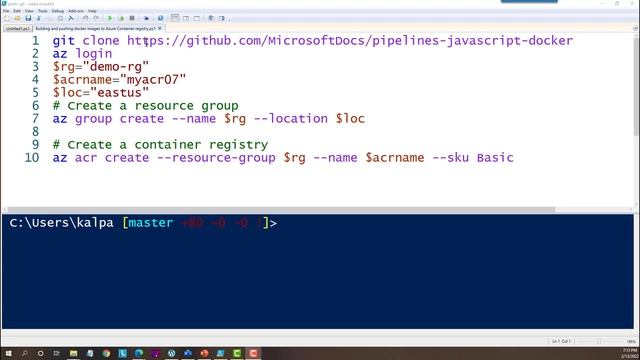640x360 pixels.
Task: Click the Cut scissors icon in toolbar
Action: (x=39, y=18)
